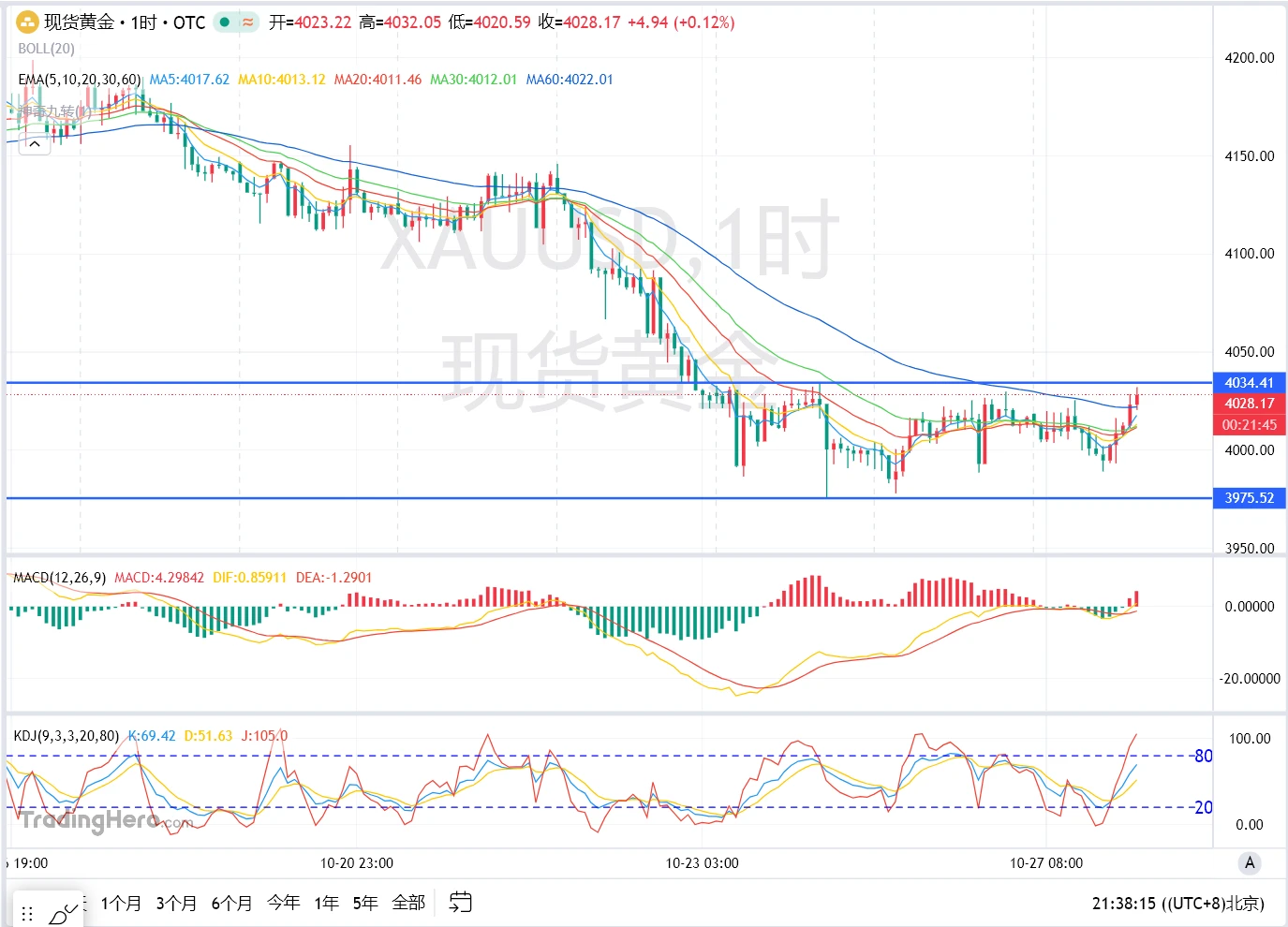This screenshot has width=1288, height=927.
Task: Click the DEA:-1.2901 value in MACD legend
Action: (x=333, y=578)
